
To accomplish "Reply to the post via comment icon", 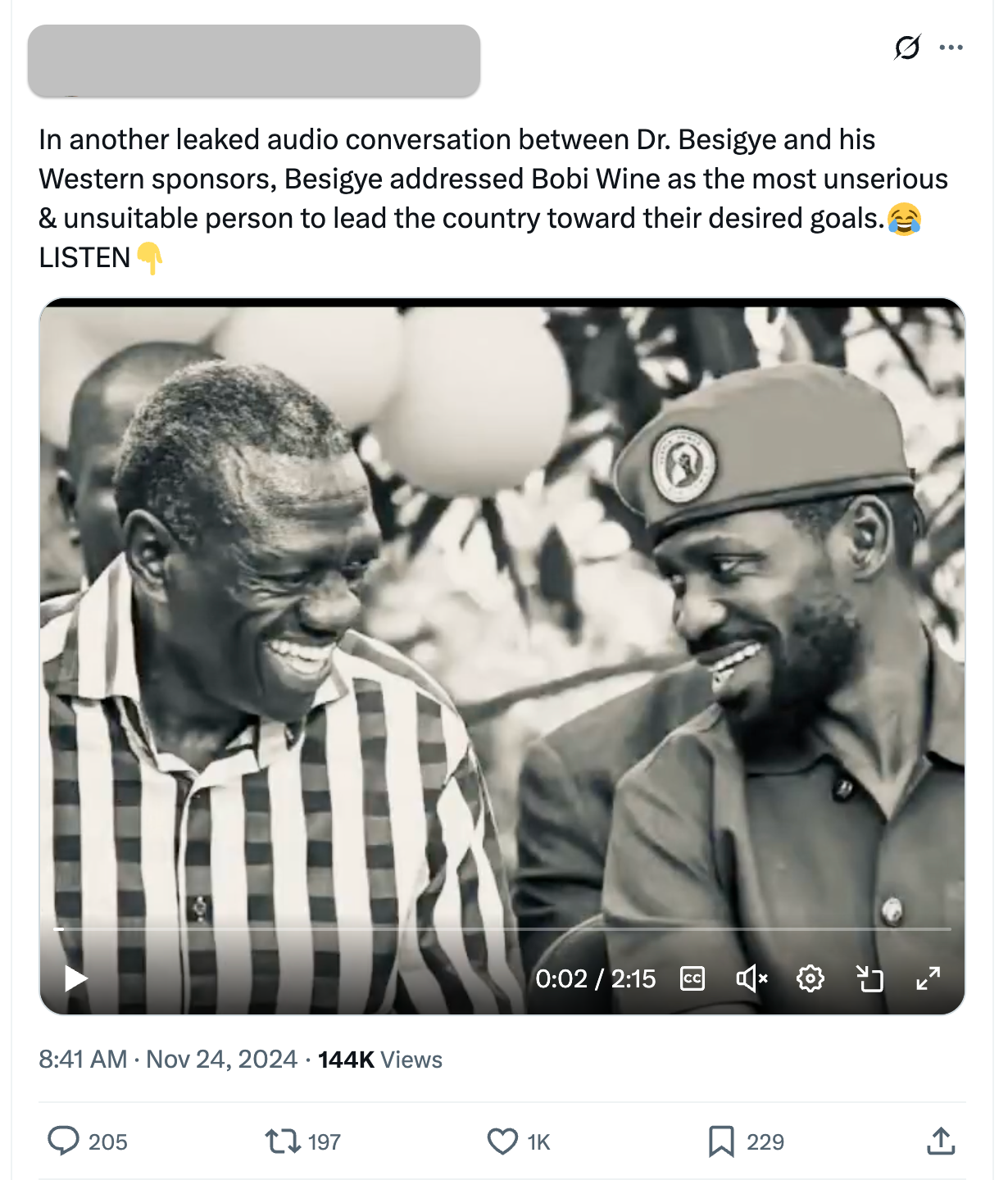I will pyautogui.click(x=63, y=1141).
